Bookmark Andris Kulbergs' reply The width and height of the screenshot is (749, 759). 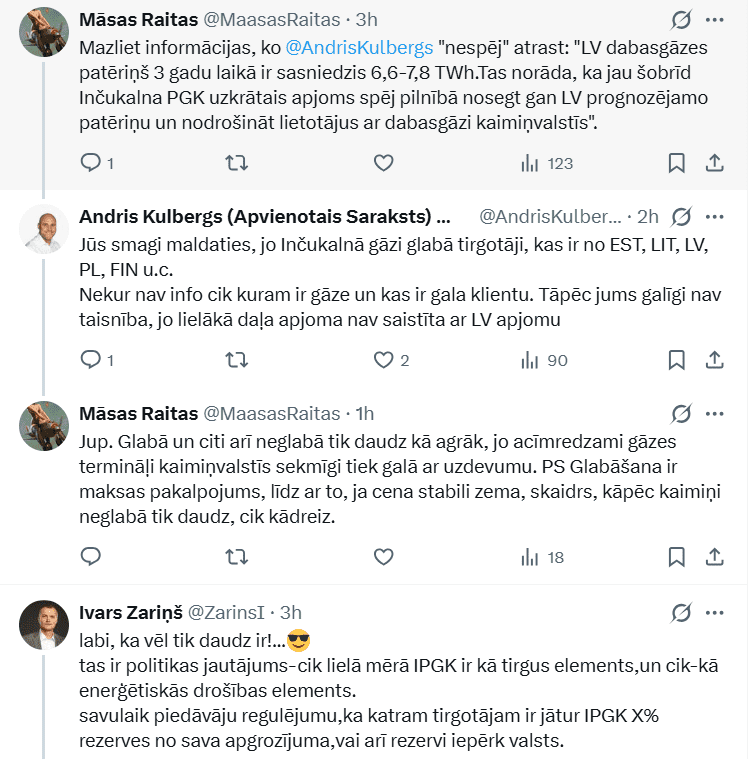[676, 360]
